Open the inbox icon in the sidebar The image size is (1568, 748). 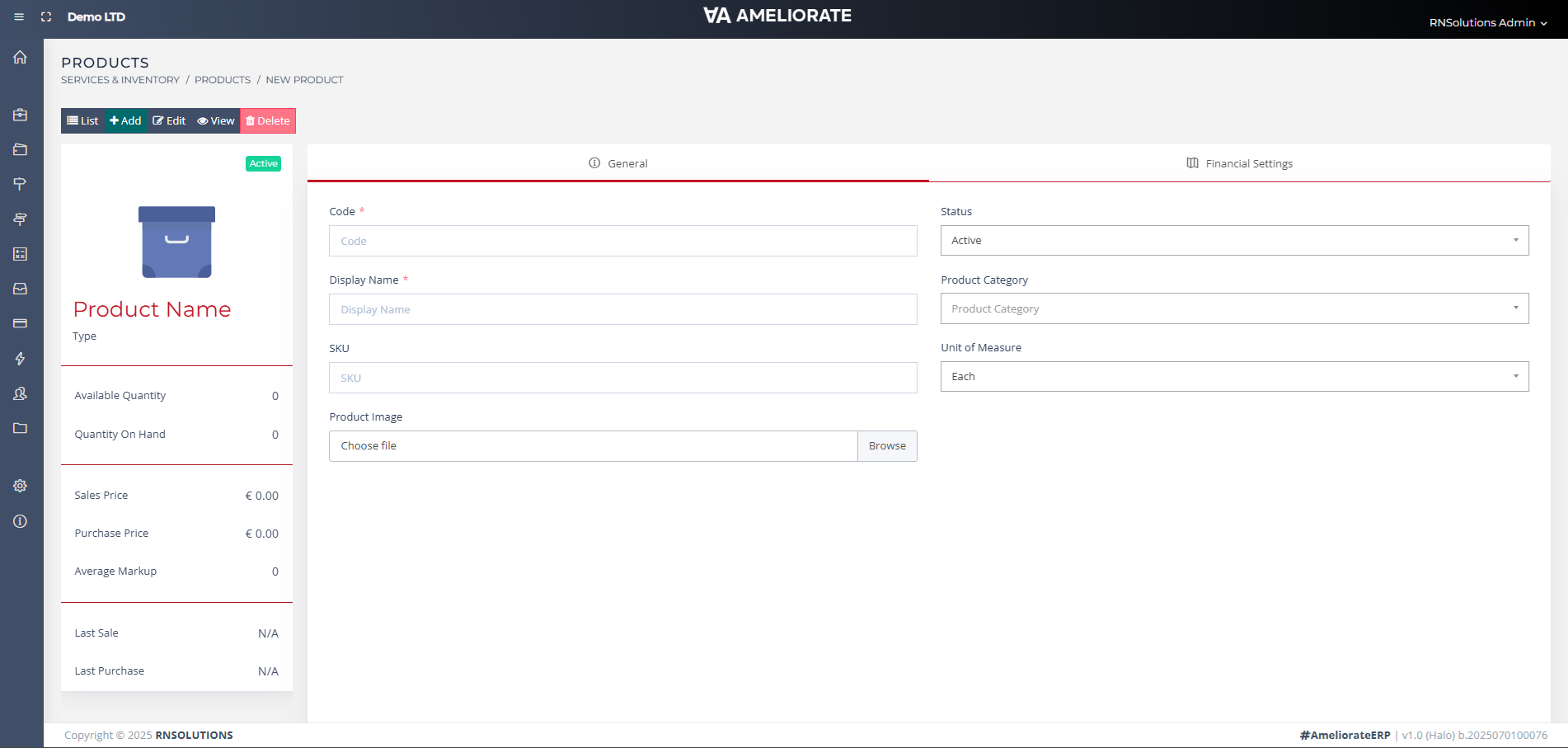click(20, 289)
